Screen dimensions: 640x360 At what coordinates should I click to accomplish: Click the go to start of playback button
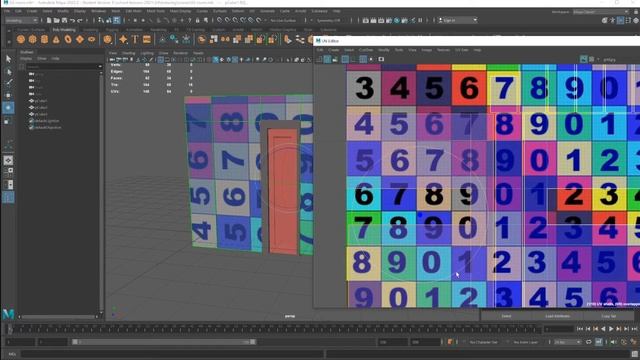(580, 329)
